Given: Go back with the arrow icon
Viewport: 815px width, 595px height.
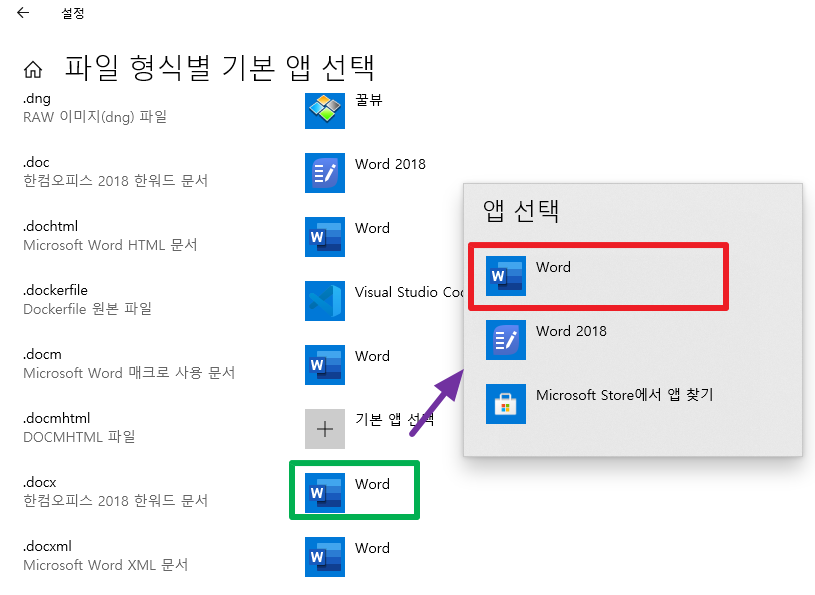Looking at the screenshot, I should 23,12.
